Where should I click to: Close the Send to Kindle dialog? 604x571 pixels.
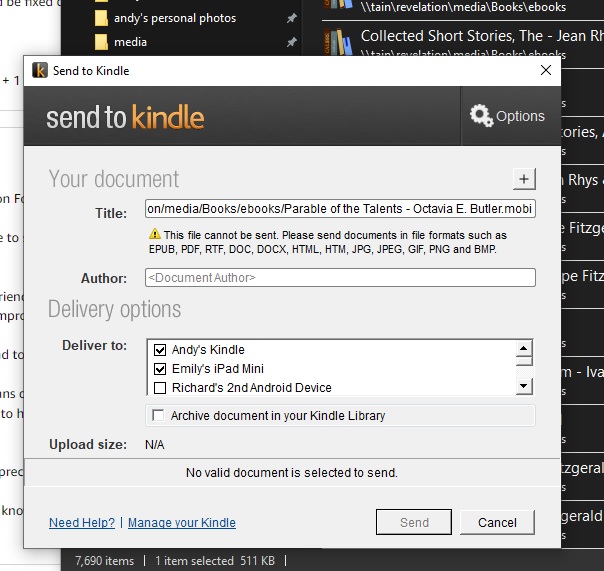point(546,70)
